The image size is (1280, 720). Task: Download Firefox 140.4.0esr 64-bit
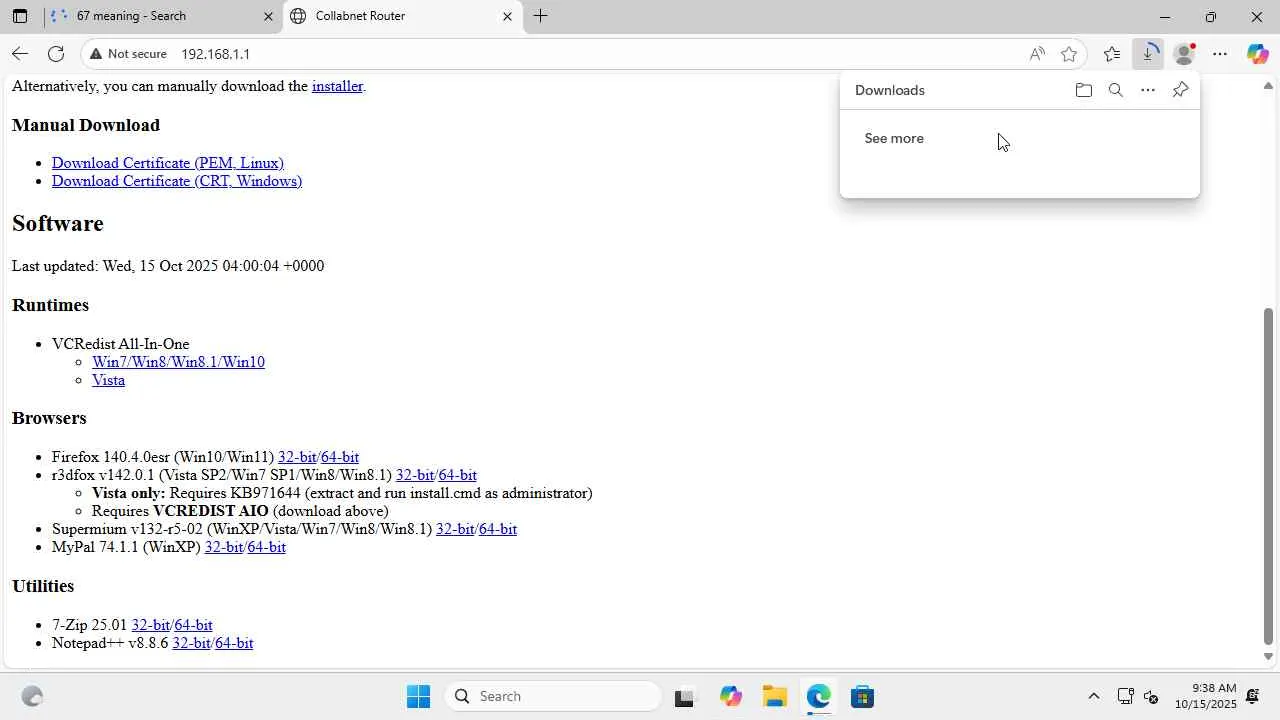(x=340, y=457)
